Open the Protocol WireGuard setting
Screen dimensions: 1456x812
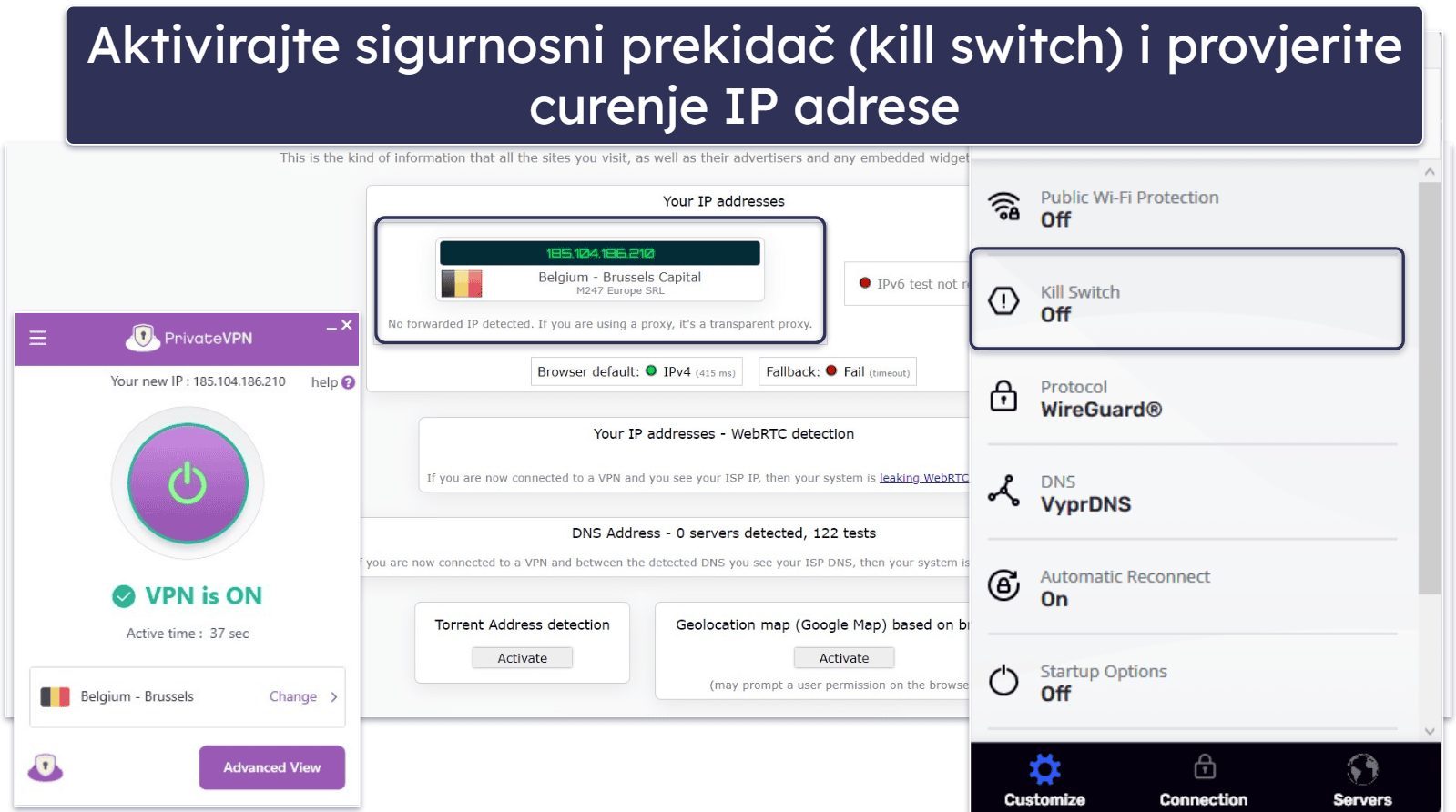(x=1192, y=398)
